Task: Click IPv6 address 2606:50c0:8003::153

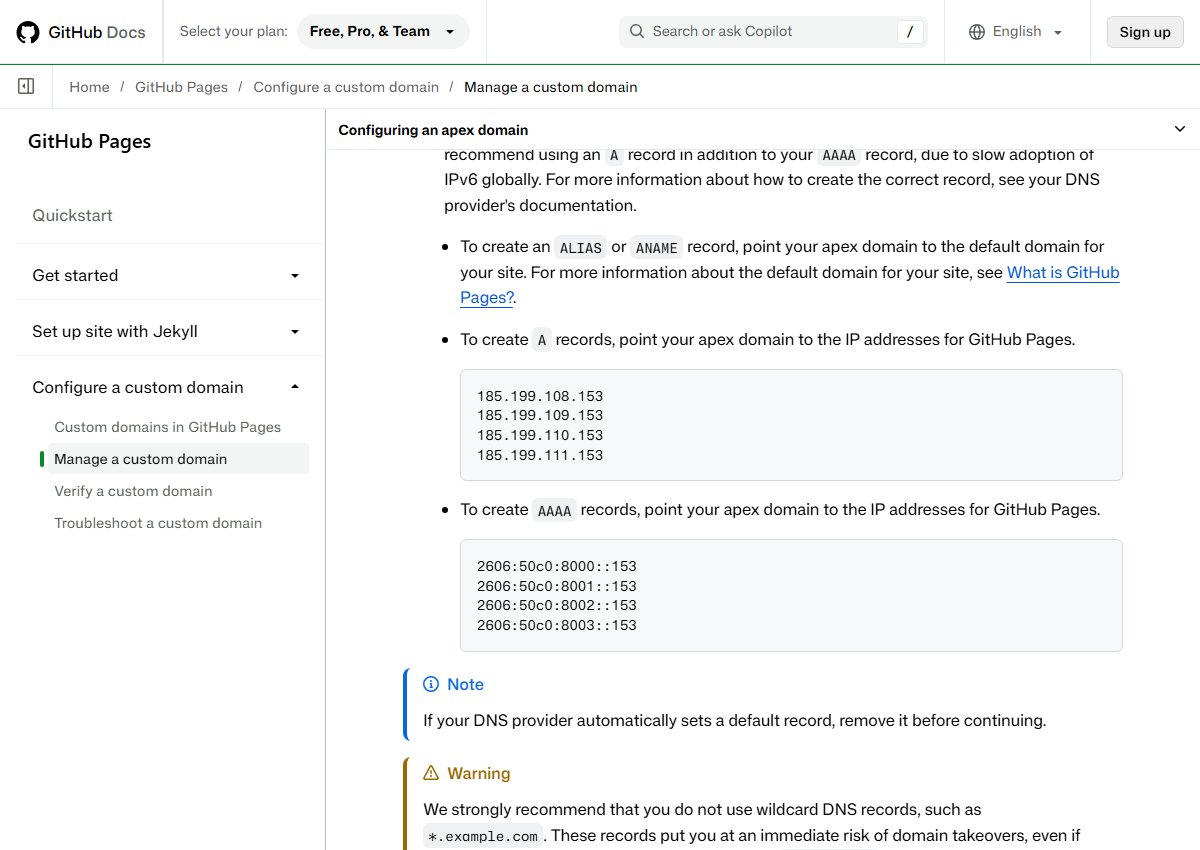Action: click(557, 625)
